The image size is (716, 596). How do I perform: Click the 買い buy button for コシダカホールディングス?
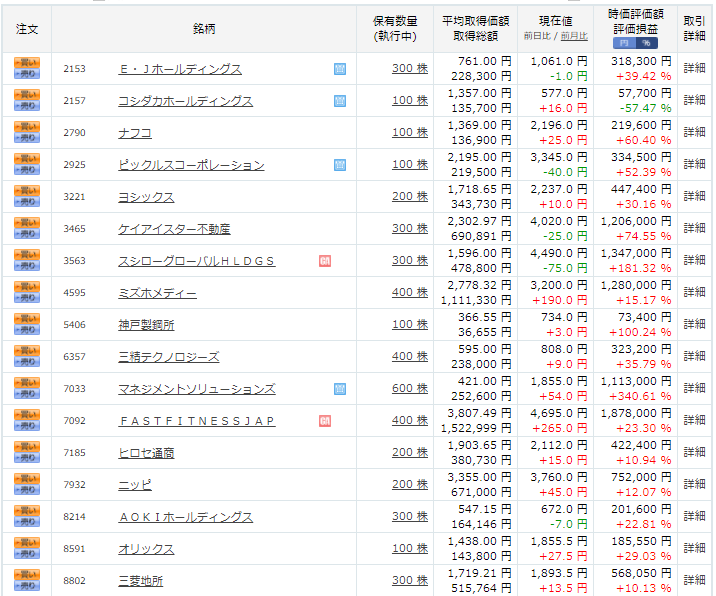pos(27,95)
